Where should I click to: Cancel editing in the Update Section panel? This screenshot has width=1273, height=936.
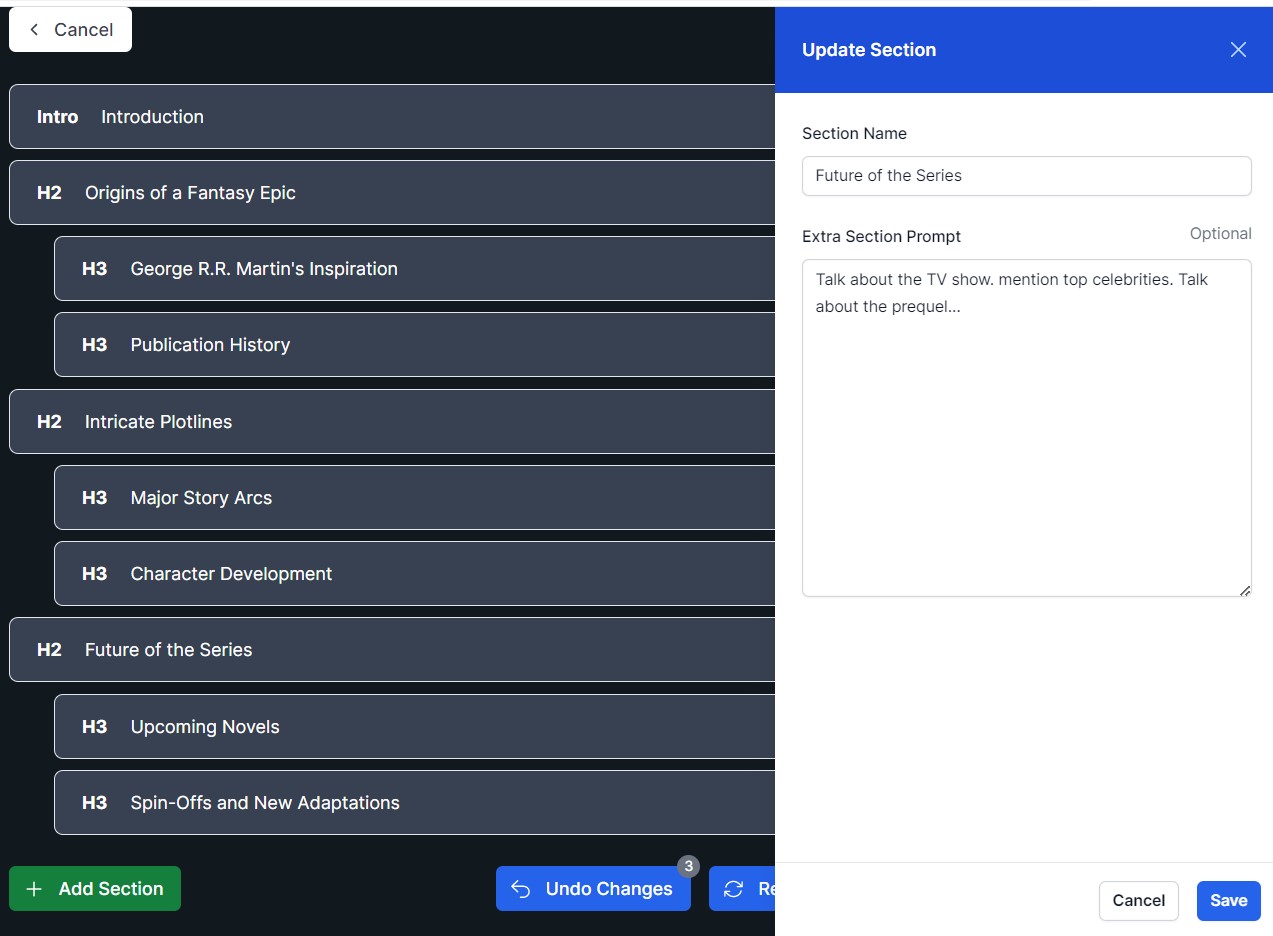click(x=1138, y=901)
